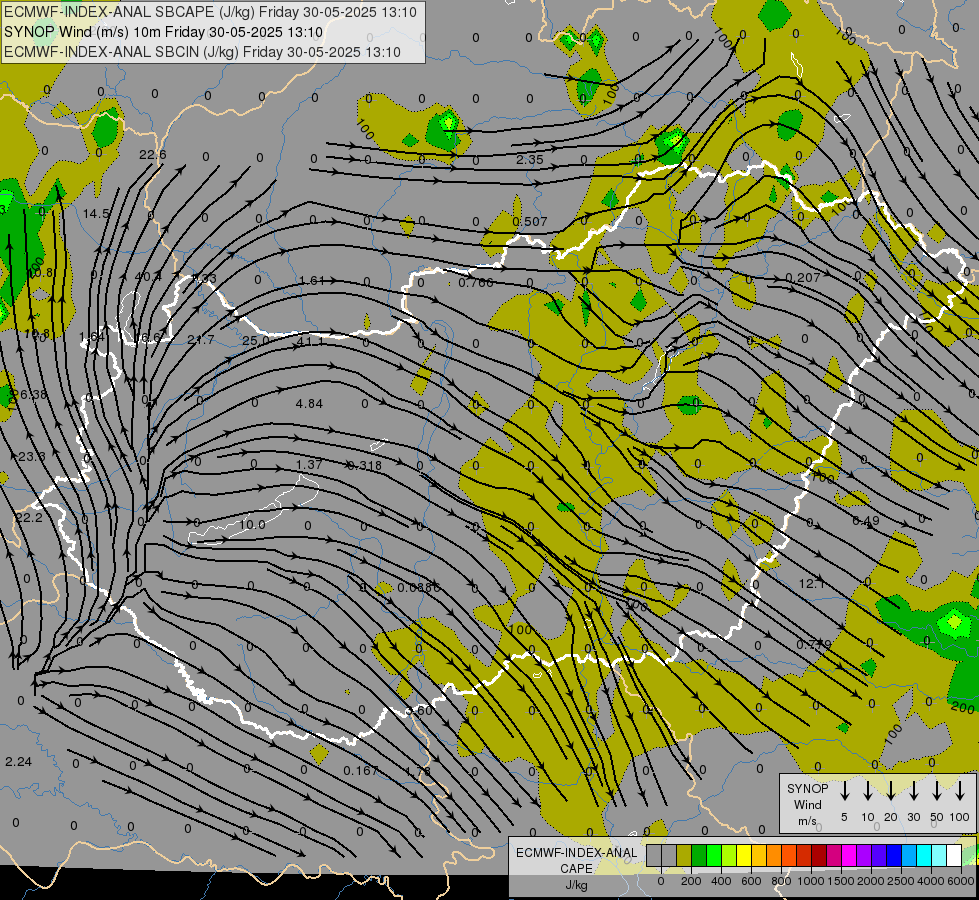Click the 6000 tick on CAPE scale
979x900 pixels.
[962, 881]
